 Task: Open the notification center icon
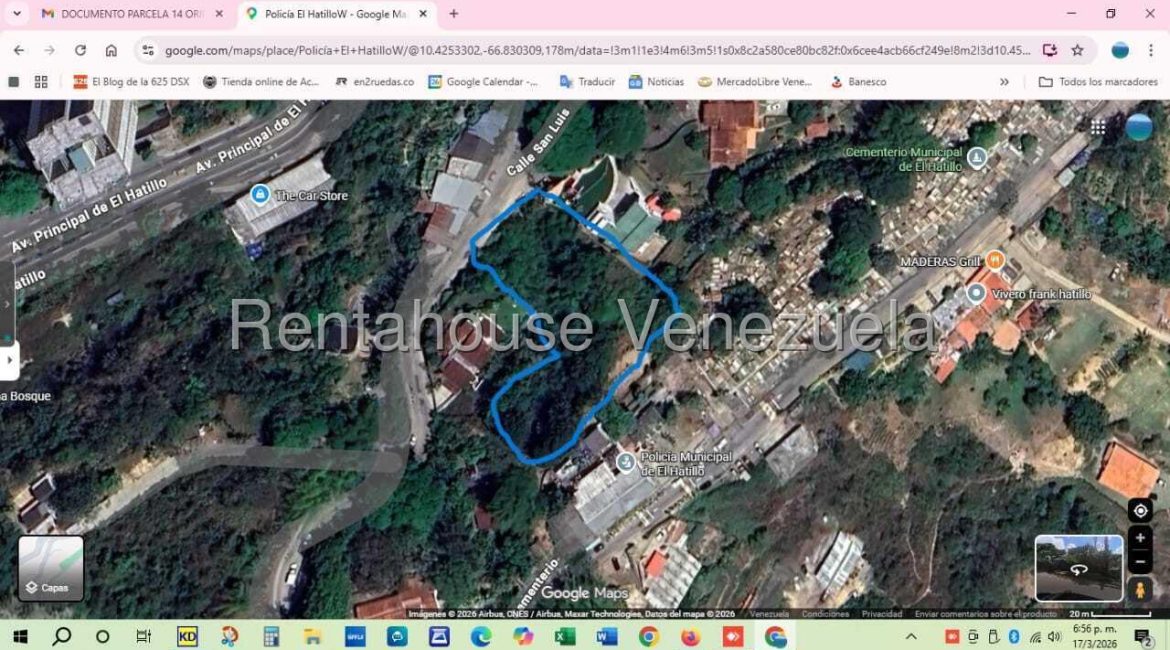[1142, 637]
